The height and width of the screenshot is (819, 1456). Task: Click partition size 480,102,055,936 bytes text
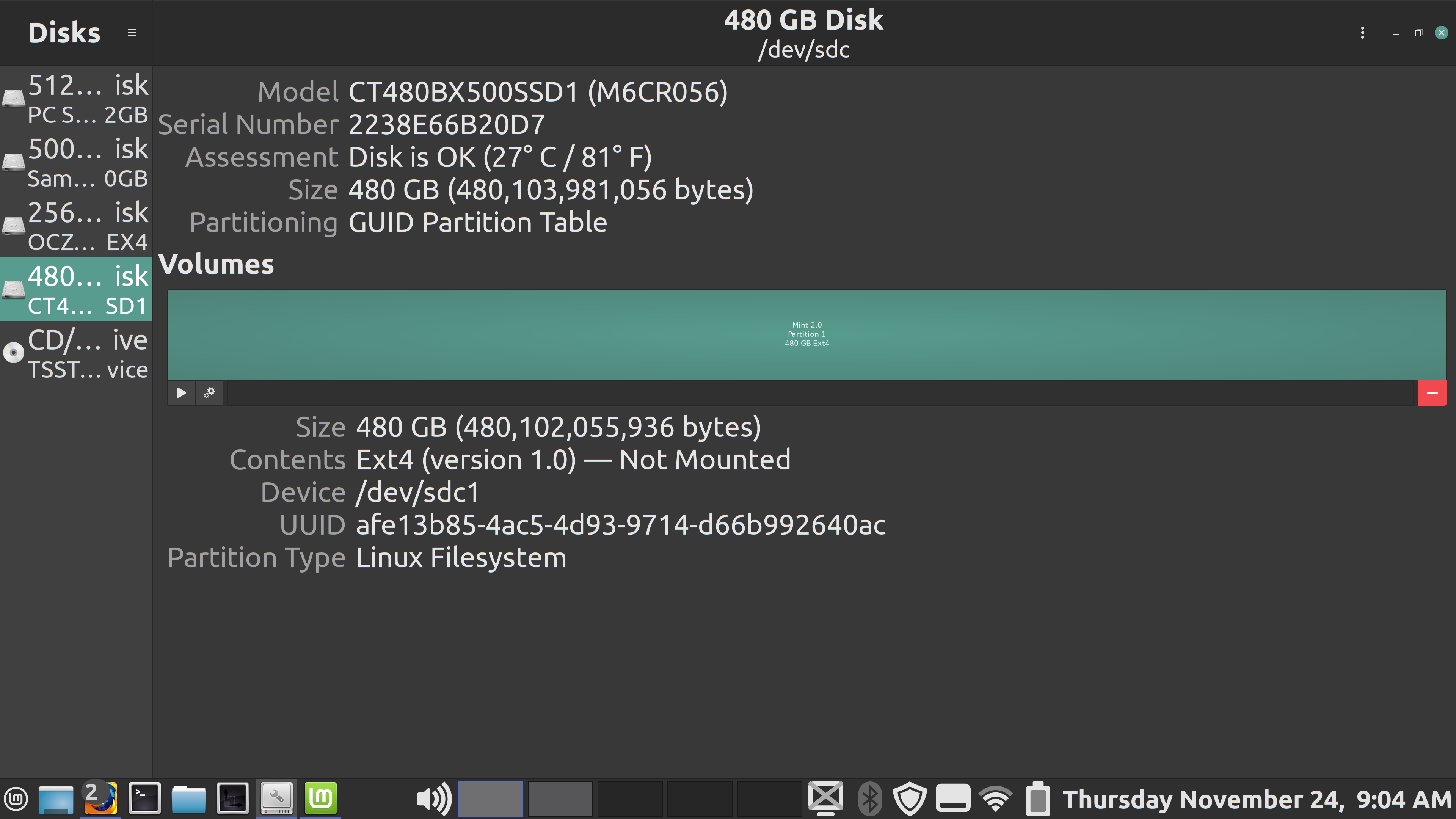tap(558, 427)
